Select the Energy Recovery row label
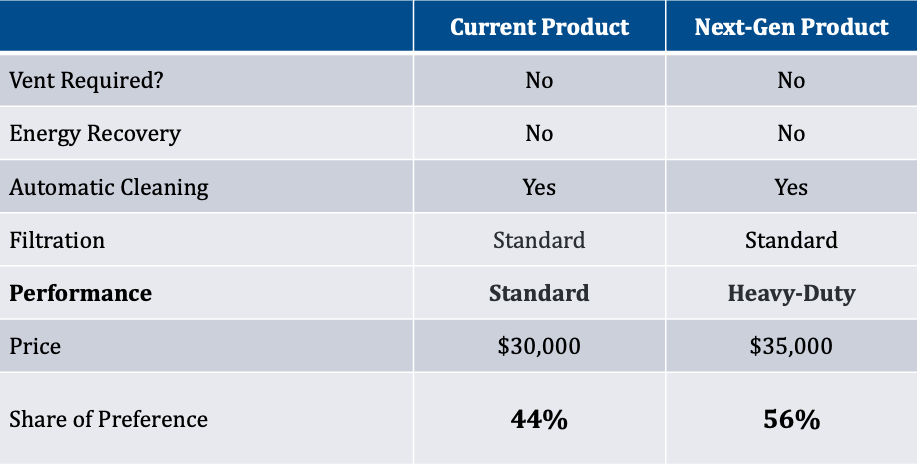This screenshot has height=465, width=918. pyautogui.click(x=95, y=133)
